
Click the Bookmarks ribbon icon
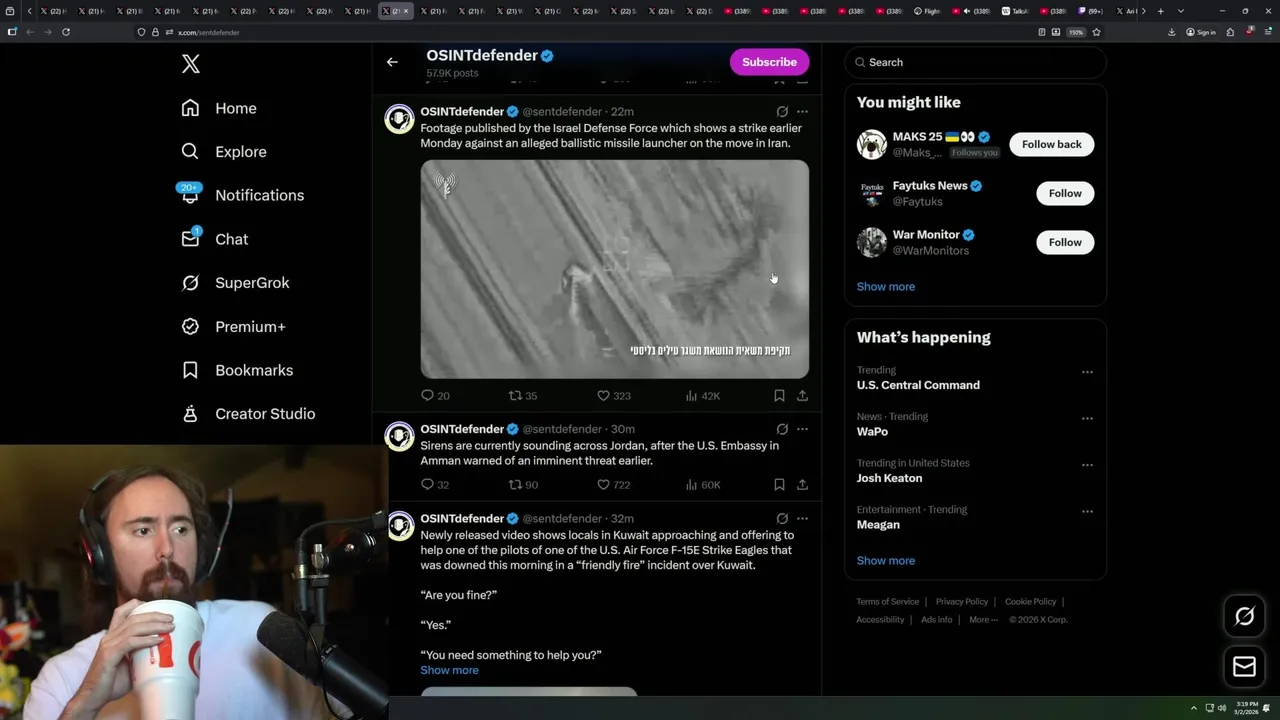point(190,370)
